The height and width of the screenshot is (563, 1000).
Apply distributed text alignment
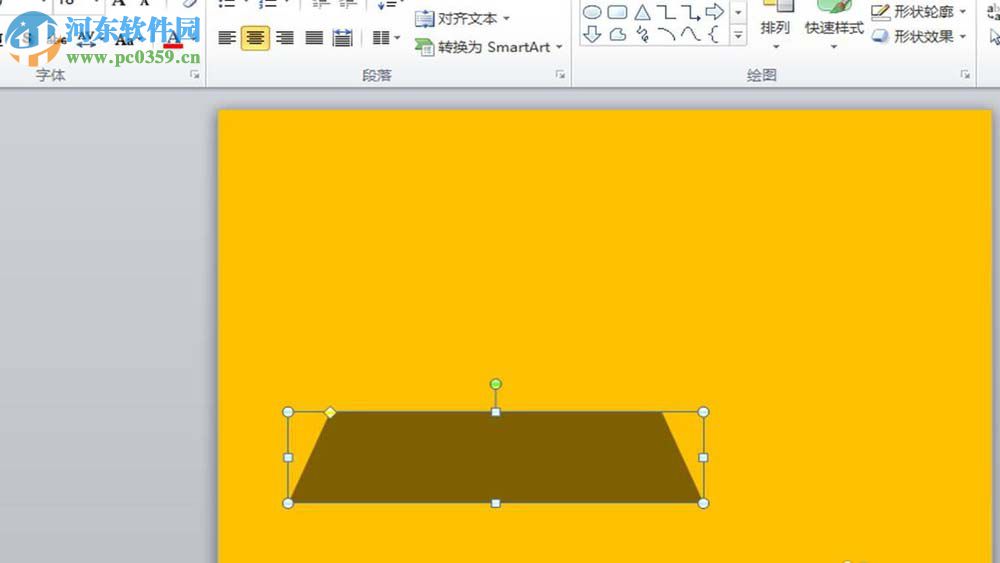click(x=342, y=38)
